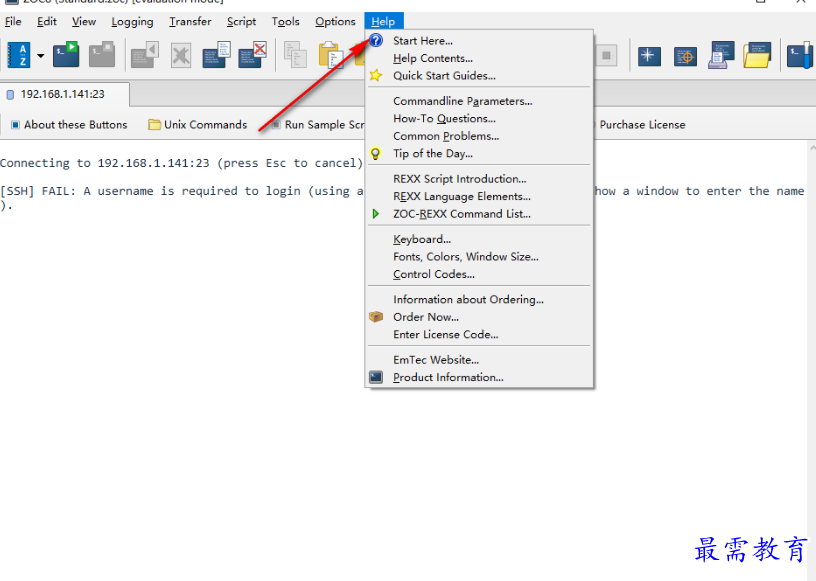The image size is (816, 581).
Task: Click the terminal with red X page icon
Action: [x=252, y=55]
